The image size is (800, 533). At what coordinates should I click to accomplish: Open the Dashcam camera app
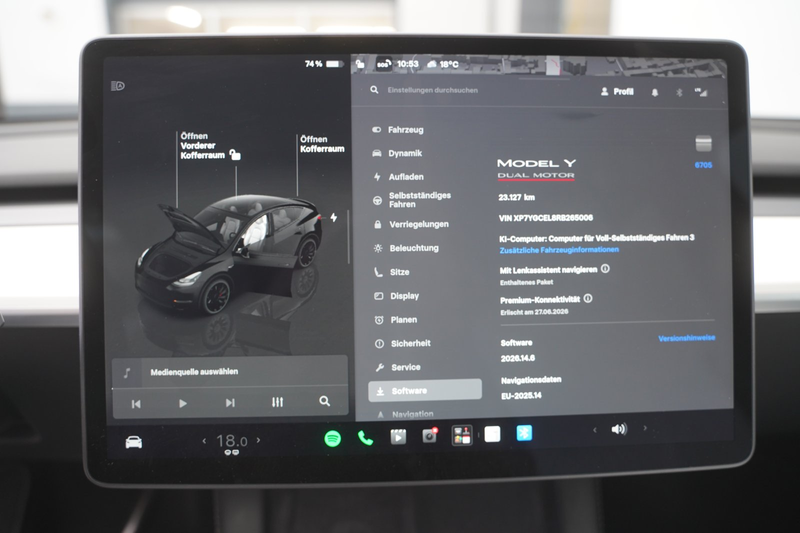point(430,435)
